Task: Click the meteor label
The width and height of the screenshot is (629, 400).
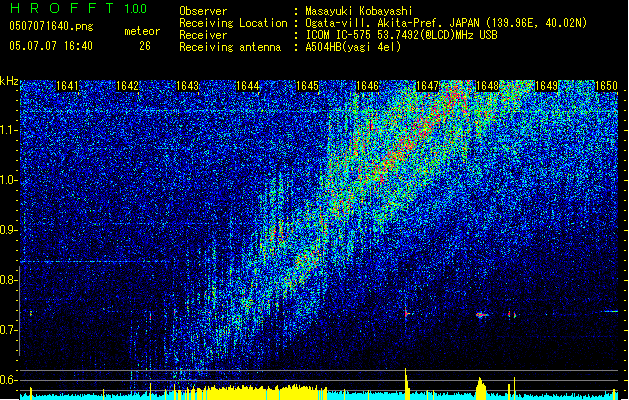Action: [x=142, y=31]
